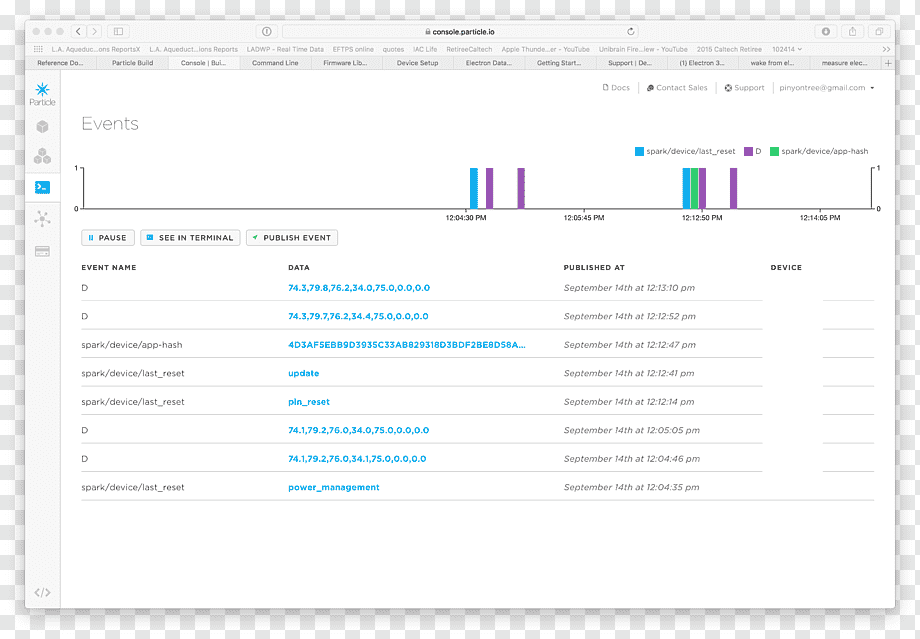Open the Products cubes icon in sidebar
The image size is (920, 639).
tap(42, 156)
